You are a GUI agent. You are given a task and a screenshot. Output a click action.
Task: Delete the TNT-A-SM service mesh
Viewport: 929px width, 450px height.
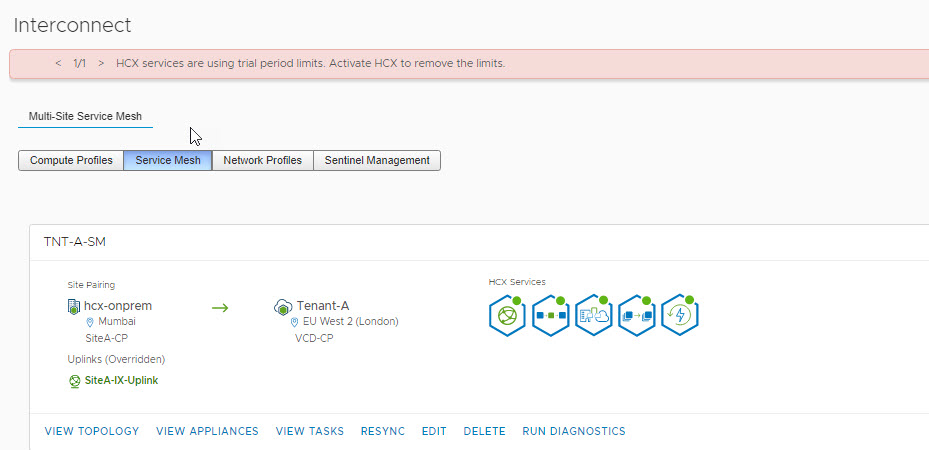pyautogui.click(x=485, y=431)
